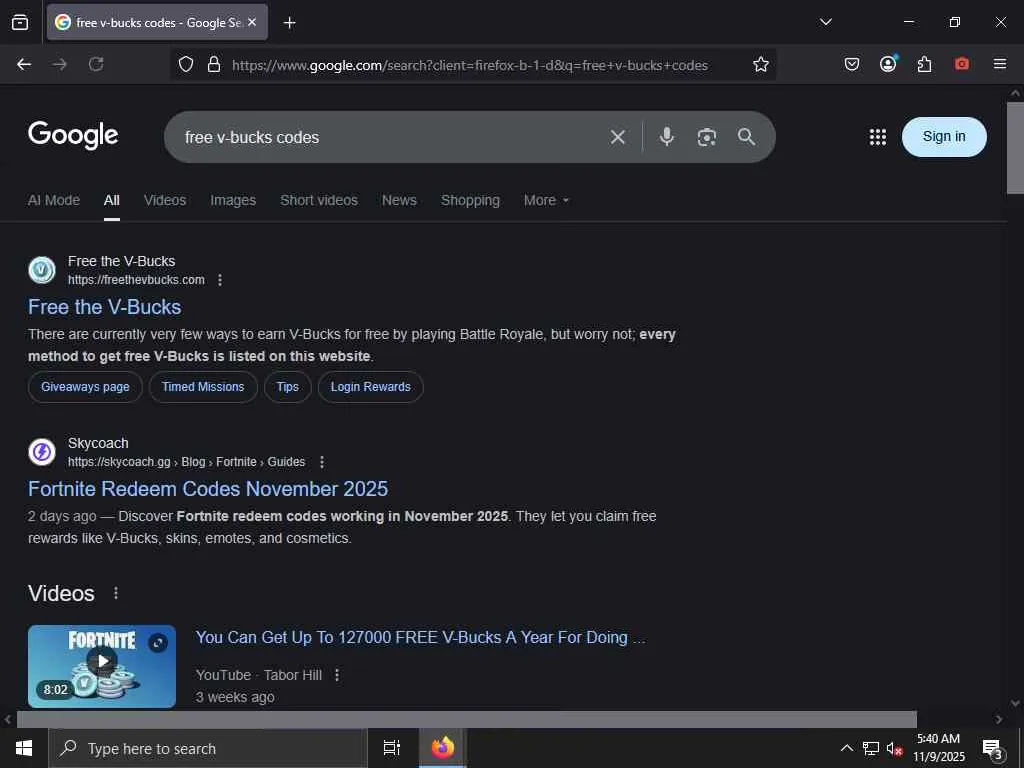Open a new browser tab
This screenshot has height=768, width=1024.
tap(289, 23)
